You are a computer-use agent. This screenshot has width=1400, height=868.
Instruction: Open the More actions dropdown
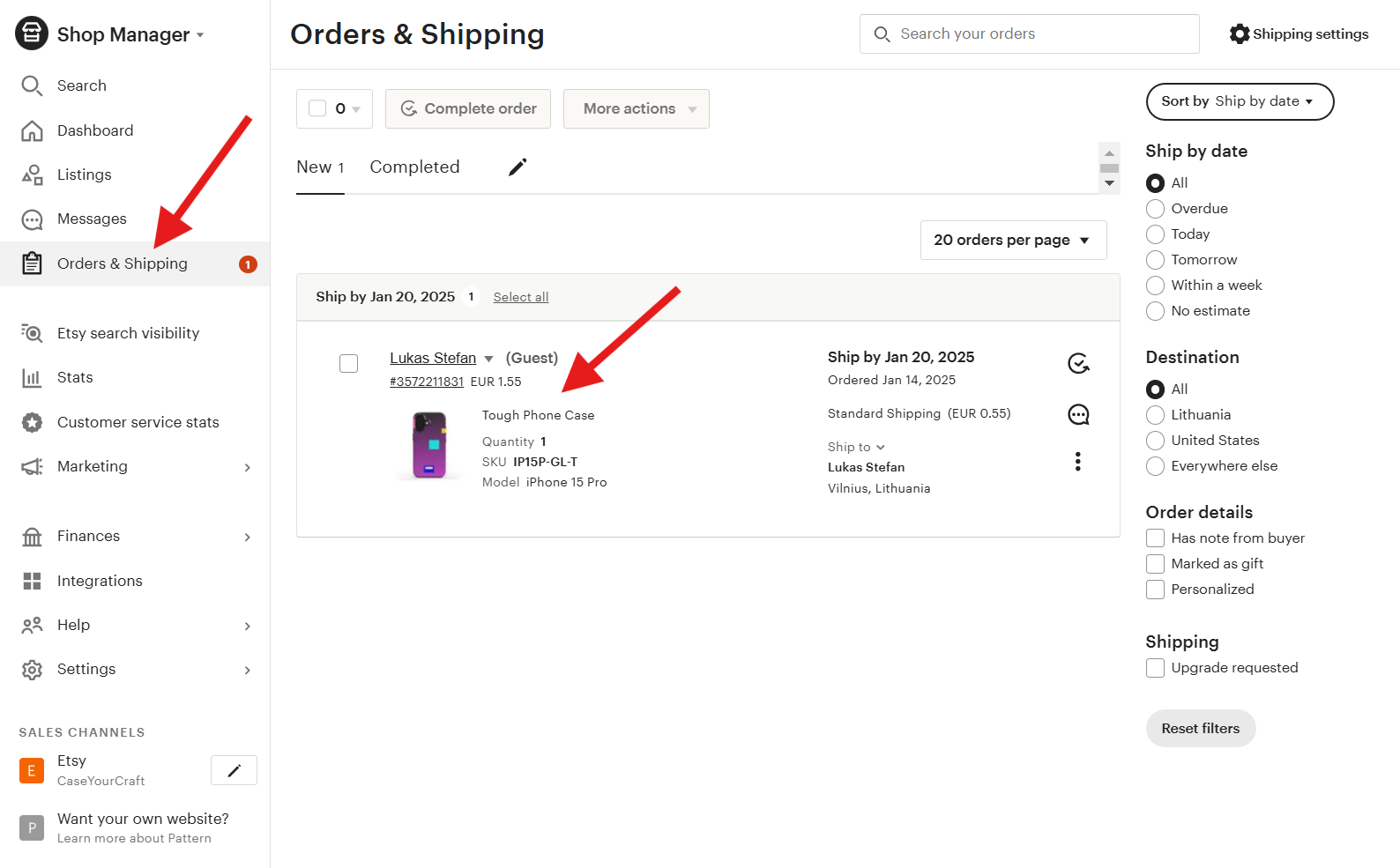(635, 108)
